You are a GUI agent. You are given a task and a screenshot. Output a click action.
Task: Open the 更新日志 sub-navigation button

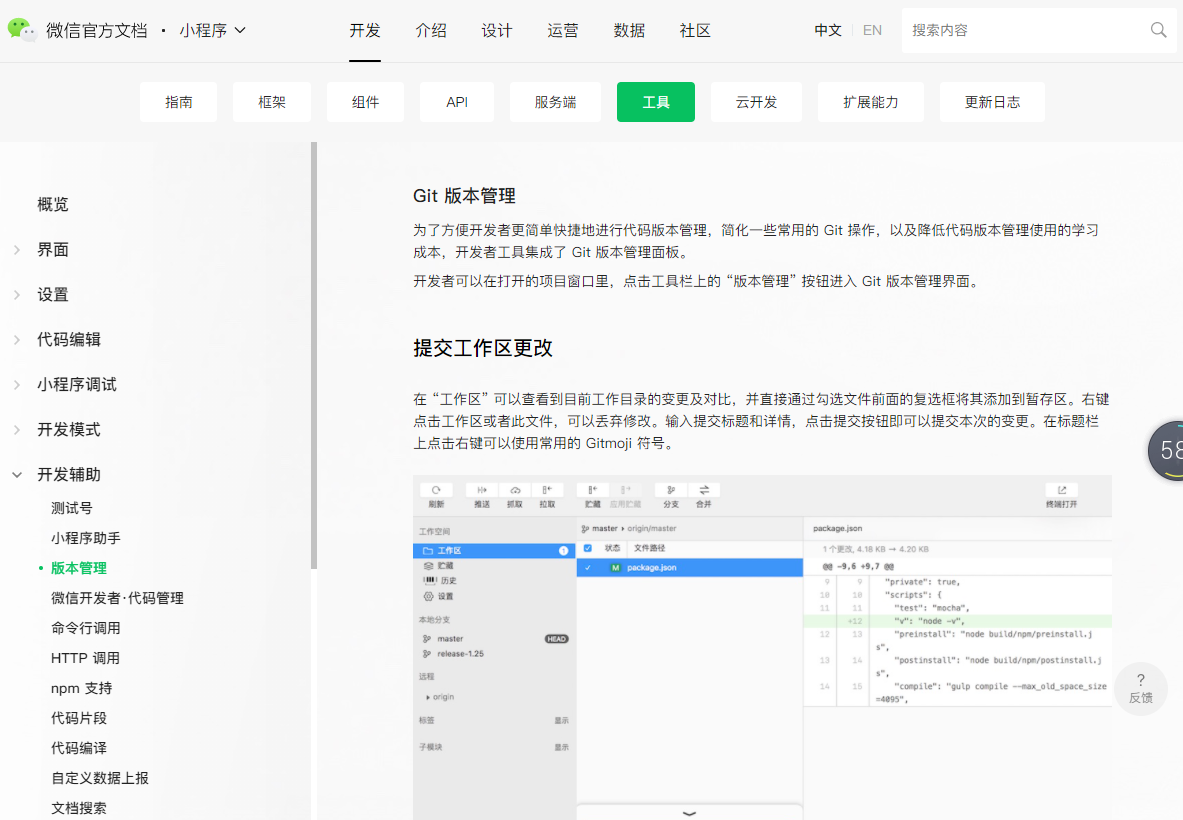coord(992,102)
